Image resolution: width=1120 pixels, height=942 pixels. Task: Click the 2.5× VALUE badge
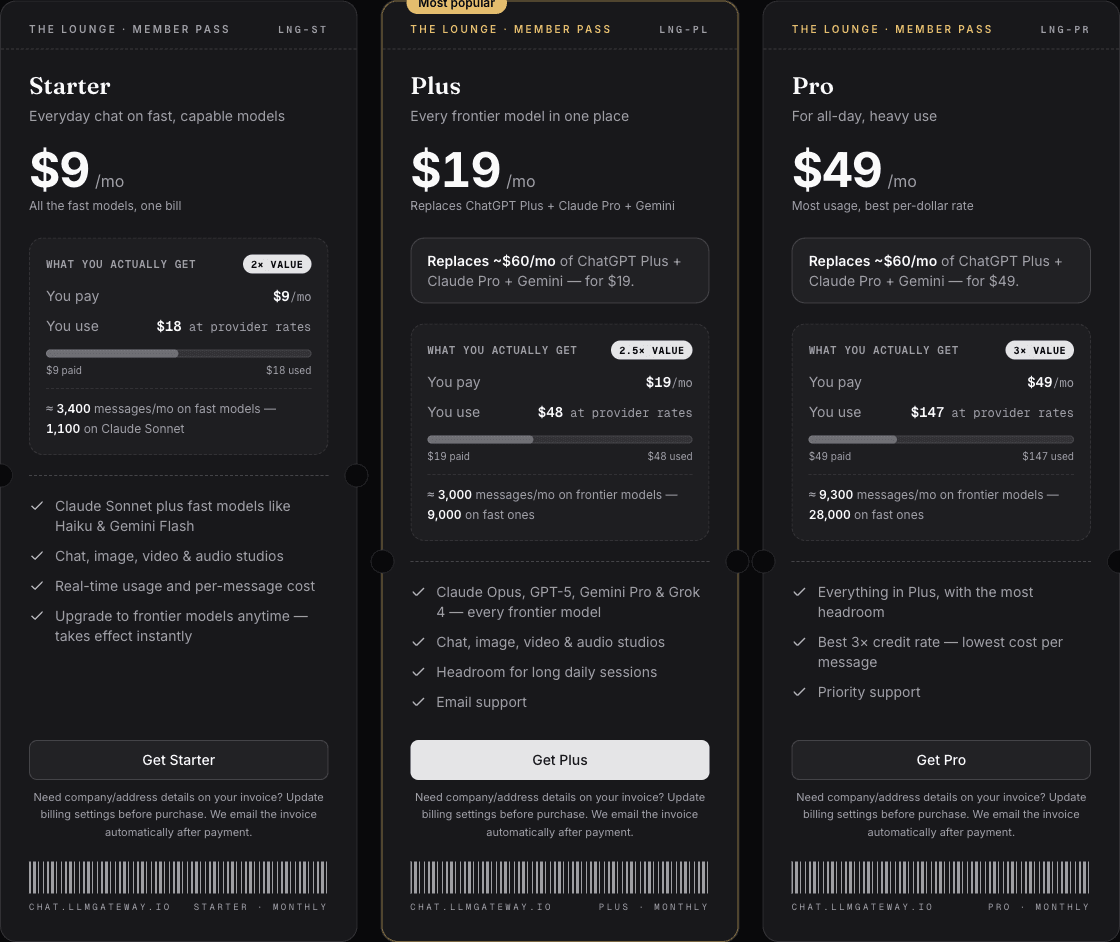pyautogui.click(x=651, y=350)
